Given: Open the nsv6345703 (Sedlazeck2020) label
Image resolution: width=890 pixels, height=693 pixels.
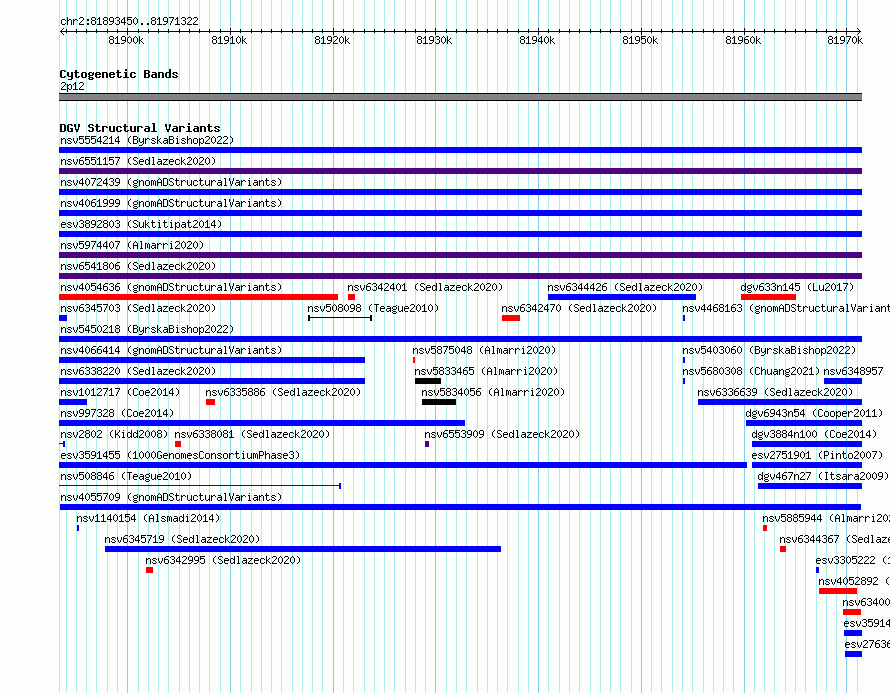Looking at the screenshot, I should (x=138, y=308).
